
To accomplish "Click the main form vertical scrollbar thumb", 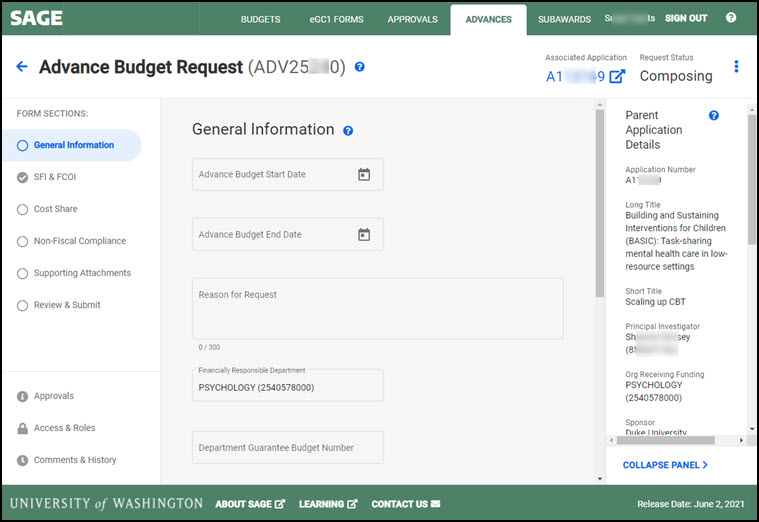I will click(x=600, y=203).
